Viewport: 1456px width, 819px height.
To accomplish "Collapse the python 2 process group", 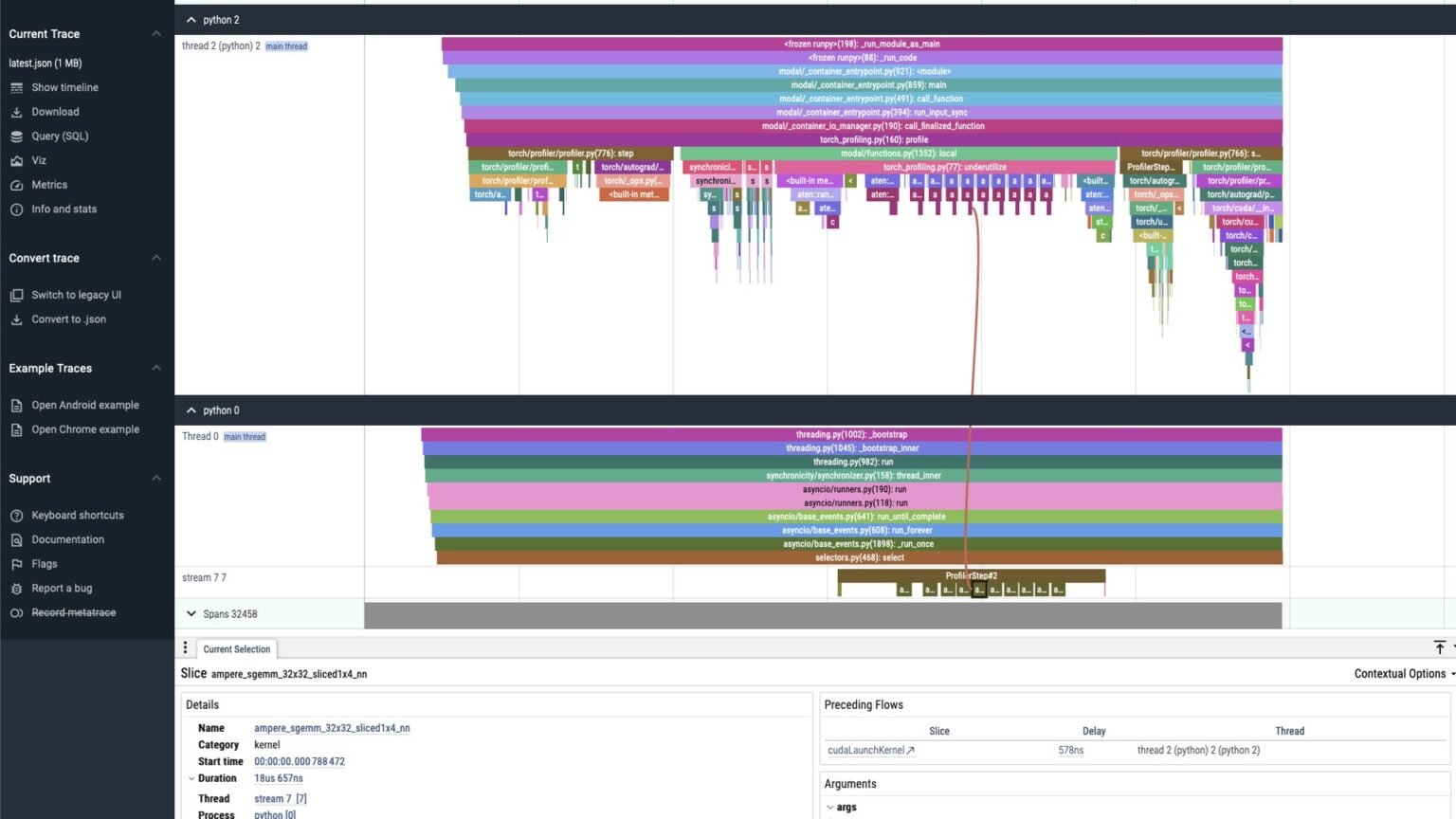I will [x=191, y=20].
